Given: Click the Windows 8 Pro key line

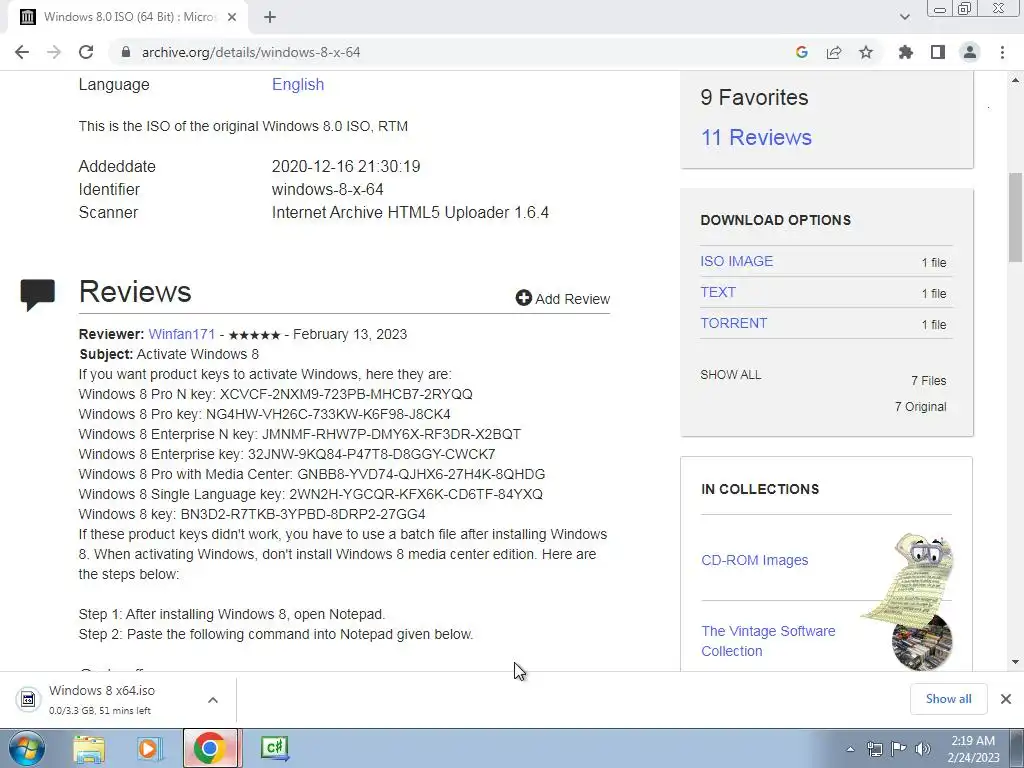Looking at the screenshot, I should pos(264,415).
